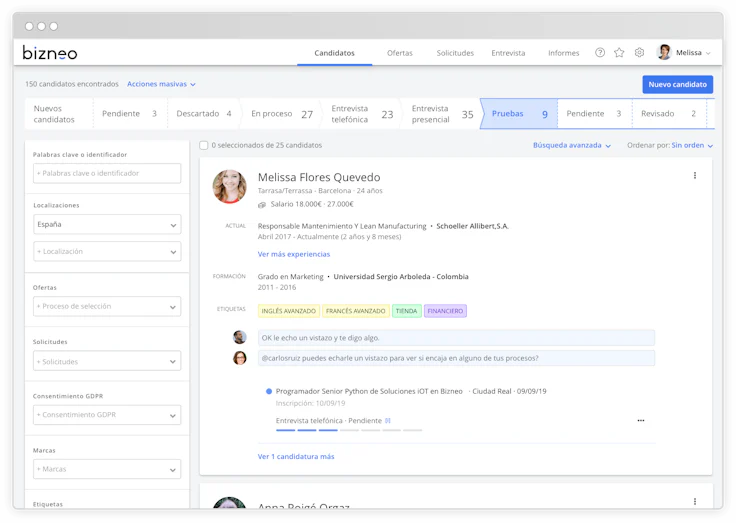The image size is (736, 523).
Task: Click '150 candidatos encontrados' text
Action: [x=72, y=84]
